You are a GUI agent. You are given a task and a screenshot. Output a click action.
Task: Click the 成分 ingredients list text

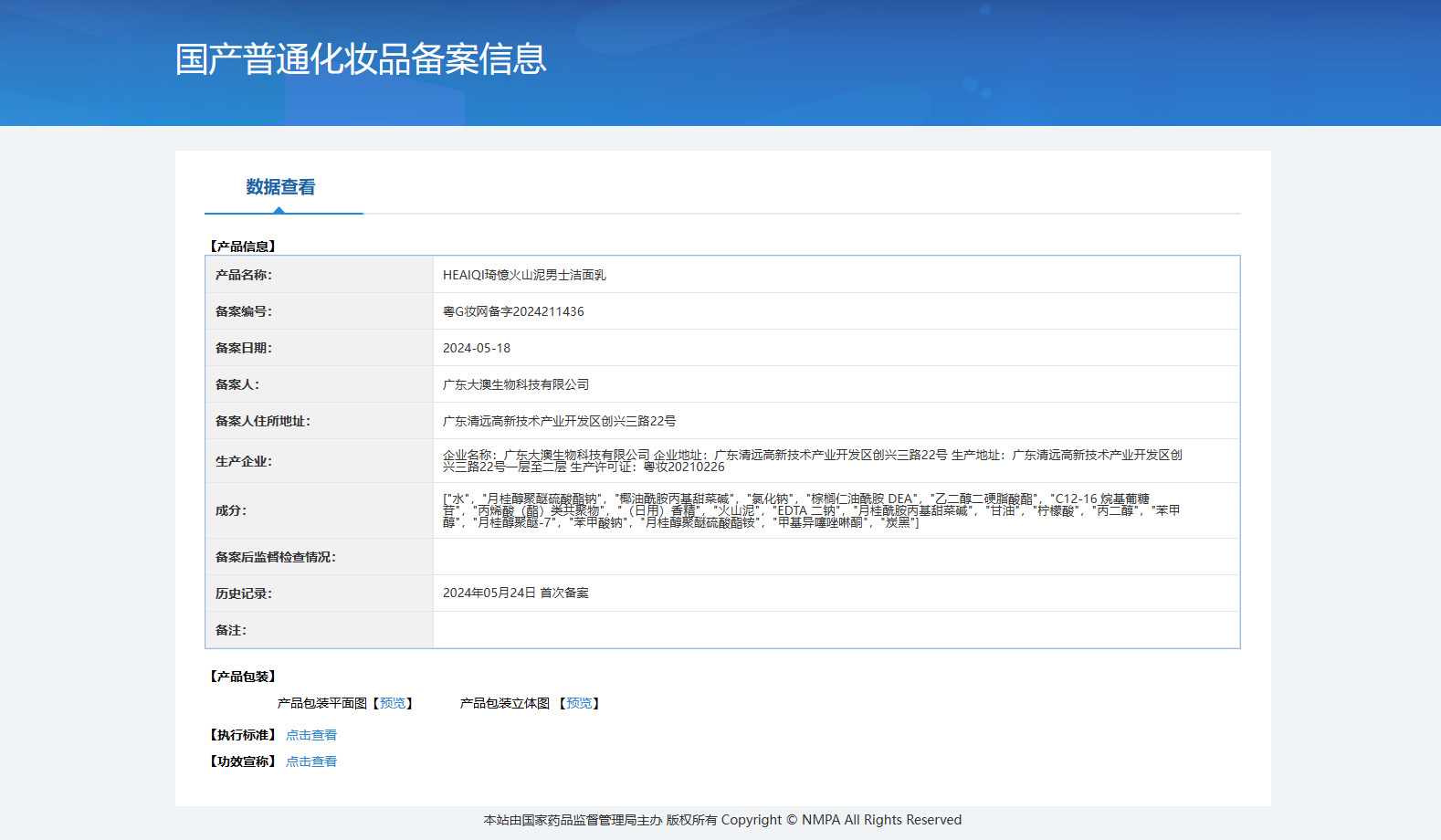point(811,510)
